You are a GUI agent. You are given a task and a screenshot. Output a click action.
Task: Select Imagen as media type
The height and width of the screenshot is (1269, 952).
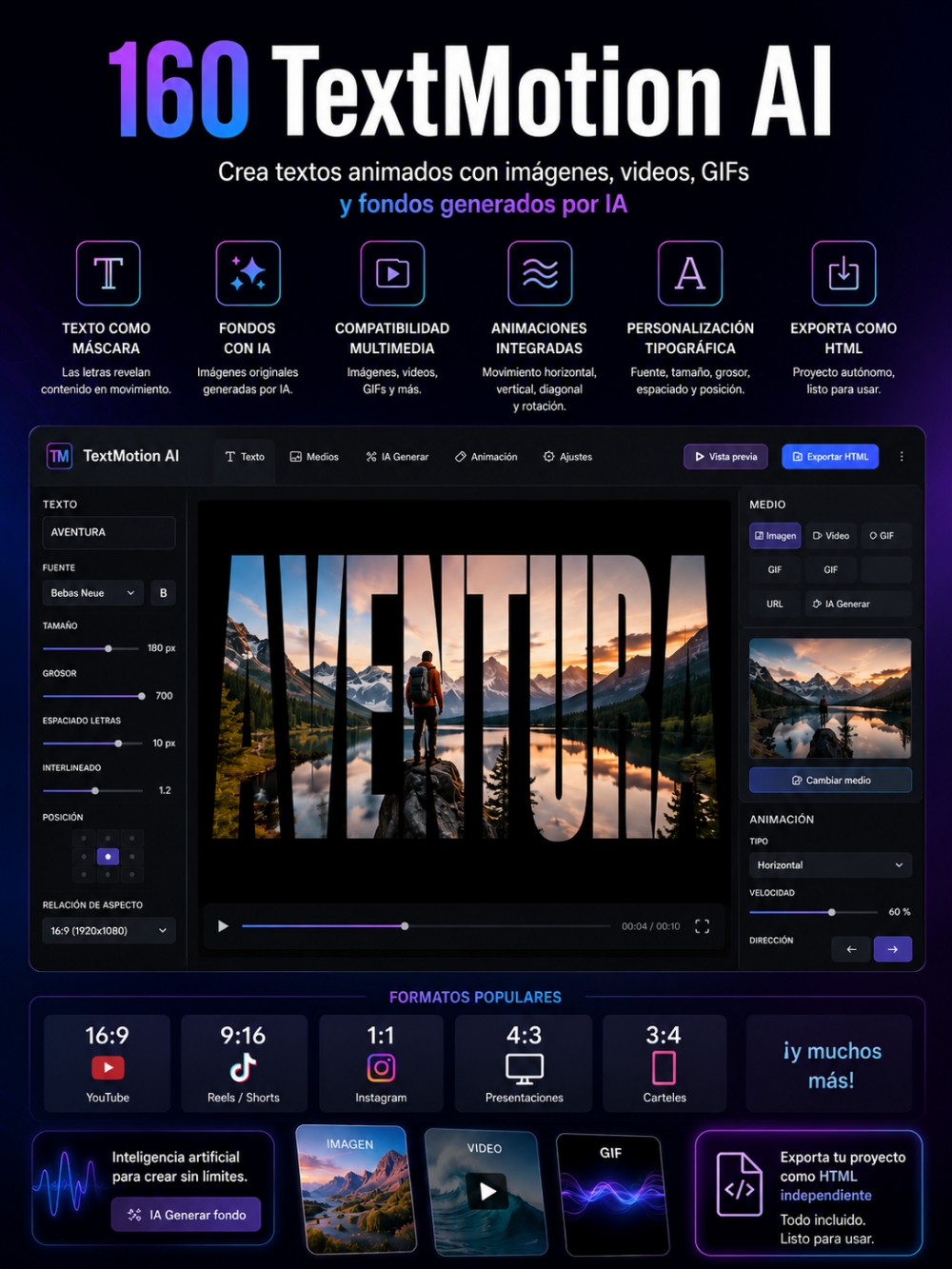(775, 536)
